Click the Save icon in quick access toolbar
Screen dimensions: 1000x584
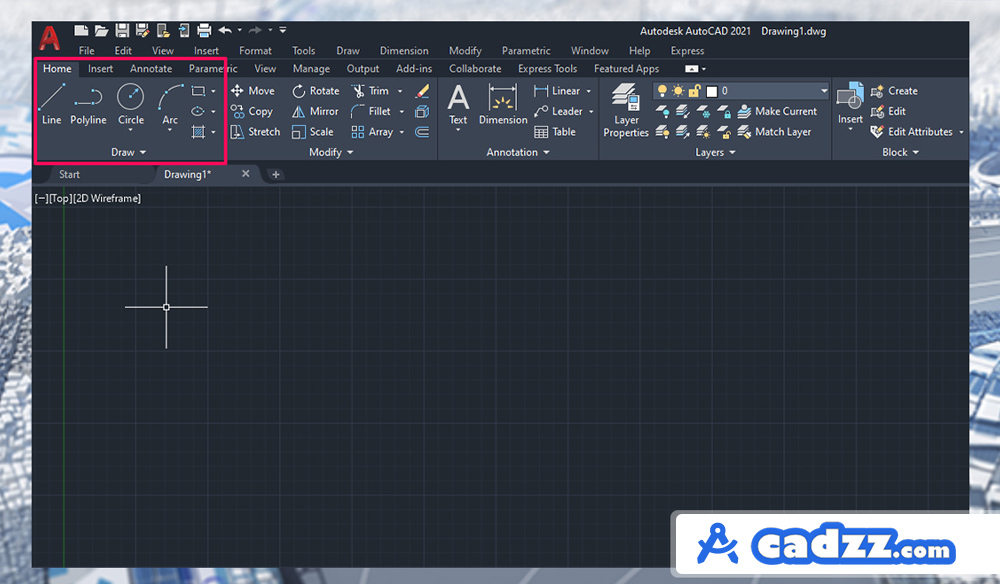(122, 30)
